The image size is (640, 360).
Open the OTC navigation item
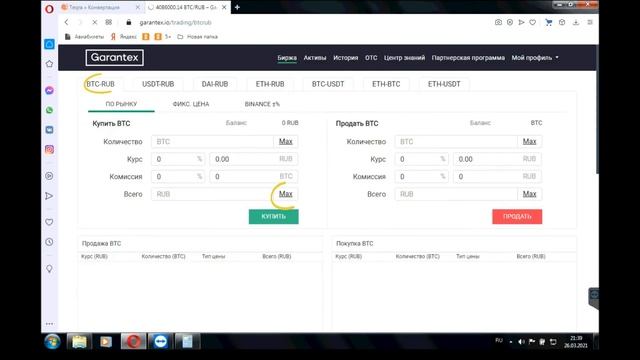click(x=371, y=58)
